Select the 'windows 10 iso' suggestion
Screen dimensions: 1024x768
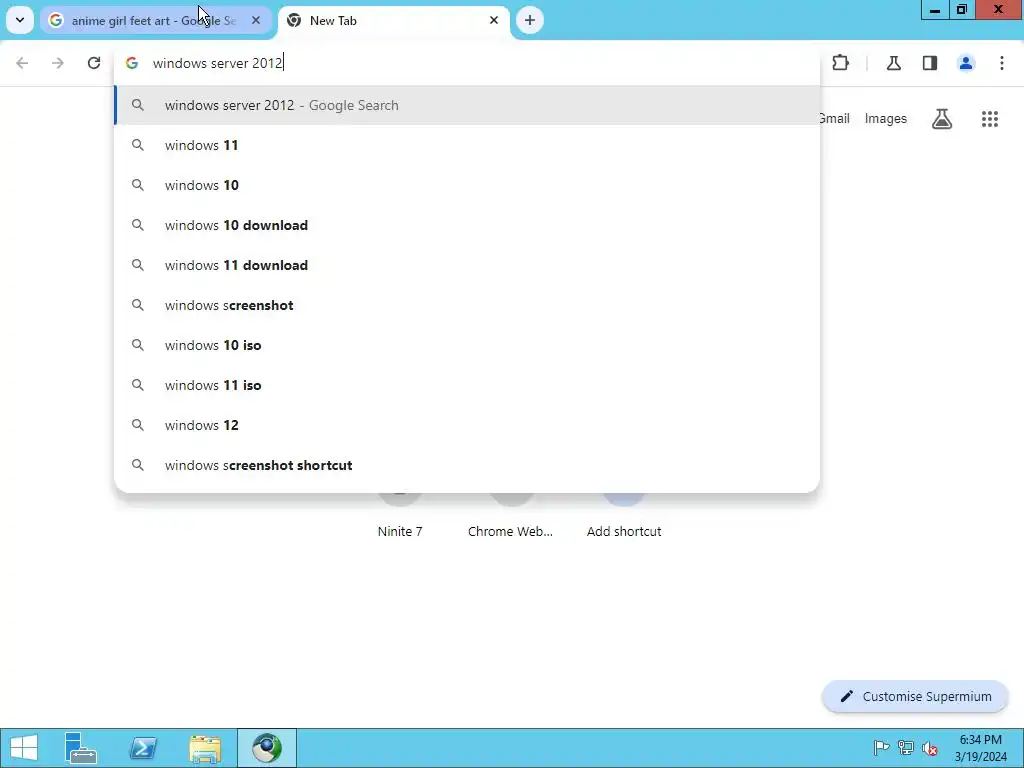467,345
